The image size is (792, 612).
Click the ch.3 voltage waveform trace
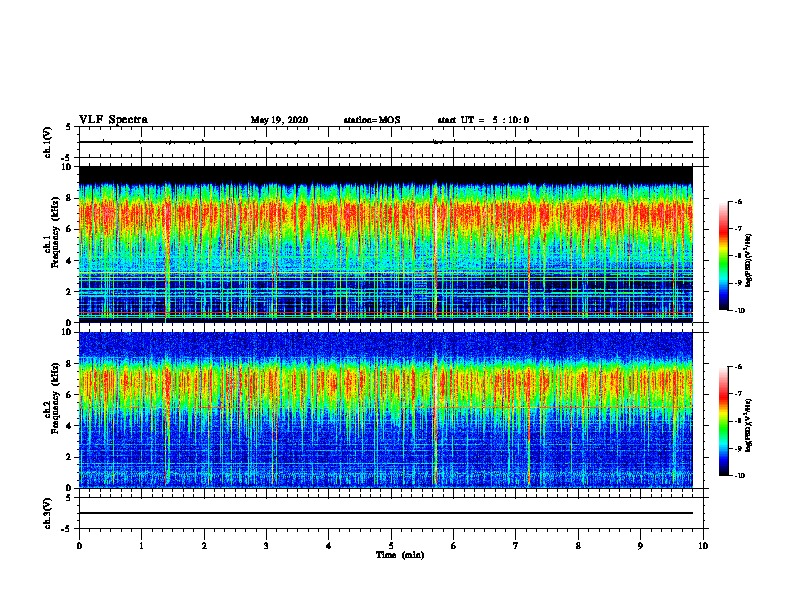385,513
